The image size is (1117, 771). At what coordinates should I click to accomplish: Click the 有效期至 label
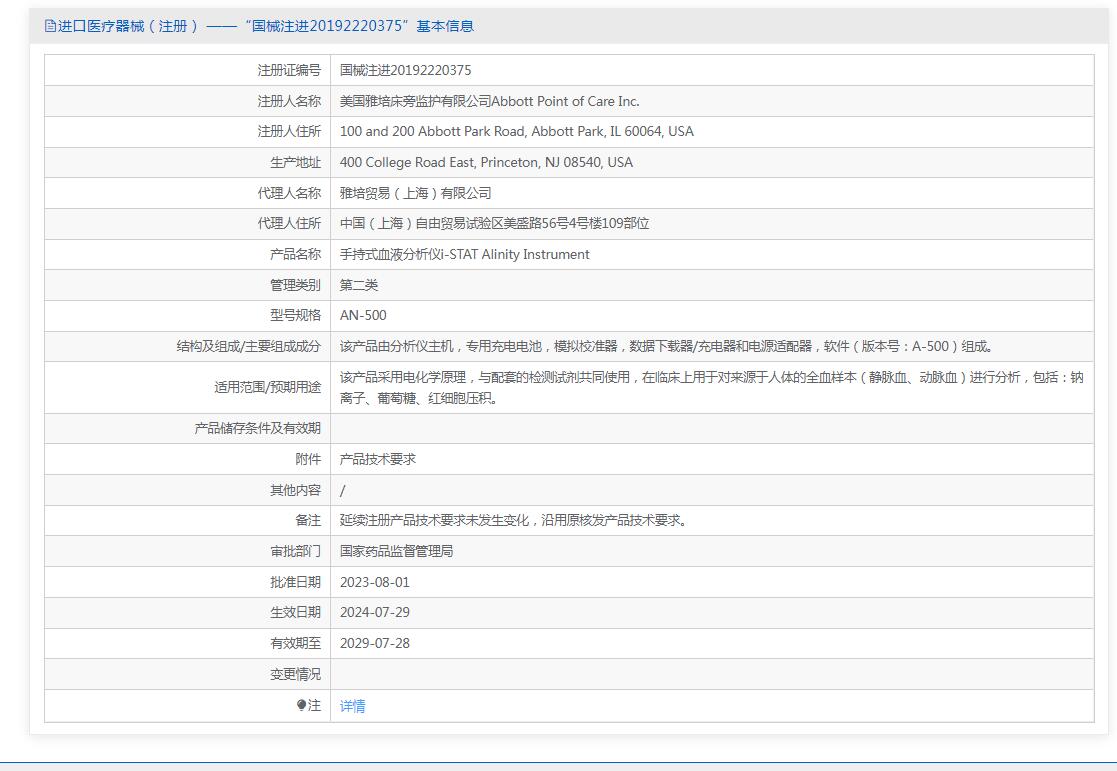coord(296,643)
